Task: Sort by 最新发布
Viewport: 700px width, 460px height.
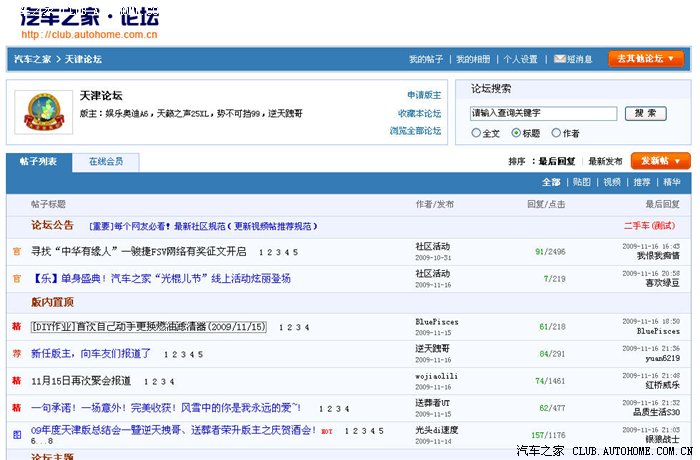Action: click(x=605, y=161)
